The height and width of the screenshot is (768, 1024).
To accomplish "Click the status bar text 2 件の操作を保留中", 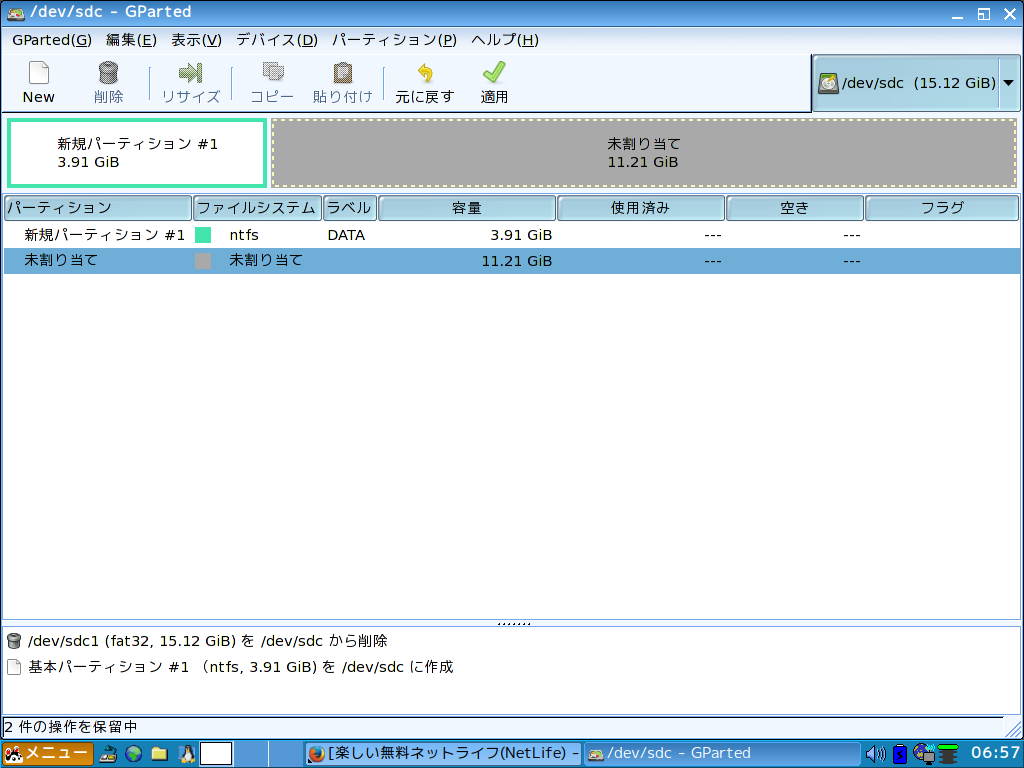I will click(71, 726).
